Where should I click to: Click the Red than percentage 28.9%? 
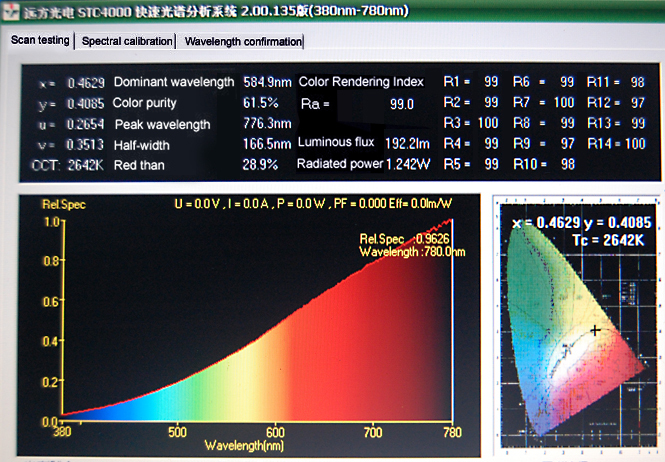[260, 165]
